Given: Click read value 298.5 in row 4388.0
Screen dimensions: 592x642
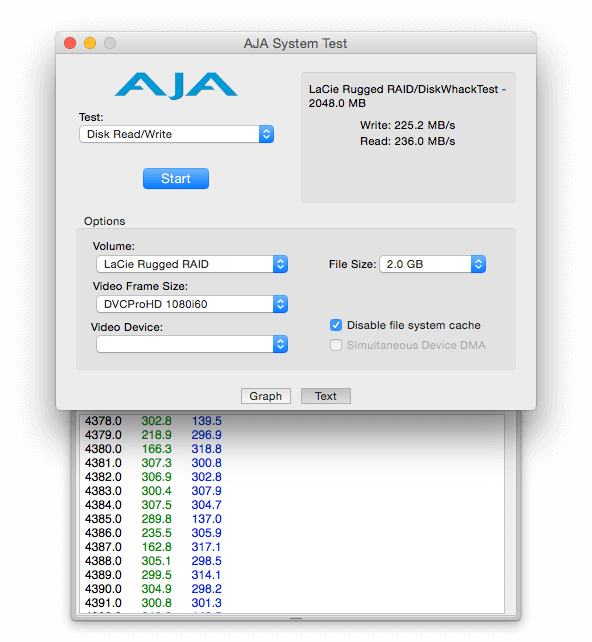Looking at the screenshot, I should click(x=207, y=561).
